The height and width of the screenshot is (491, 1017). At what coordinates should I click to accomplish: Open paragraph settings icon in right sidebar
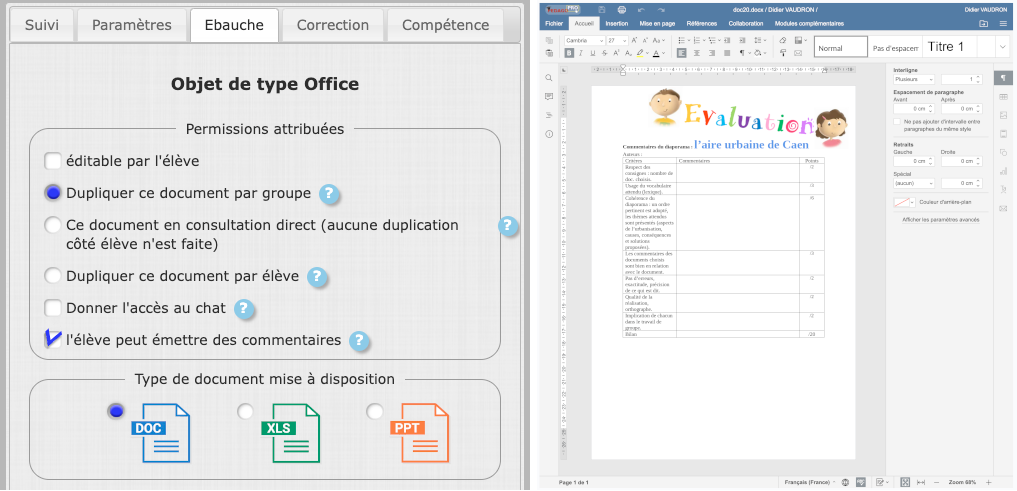[x=1003, y=78]
